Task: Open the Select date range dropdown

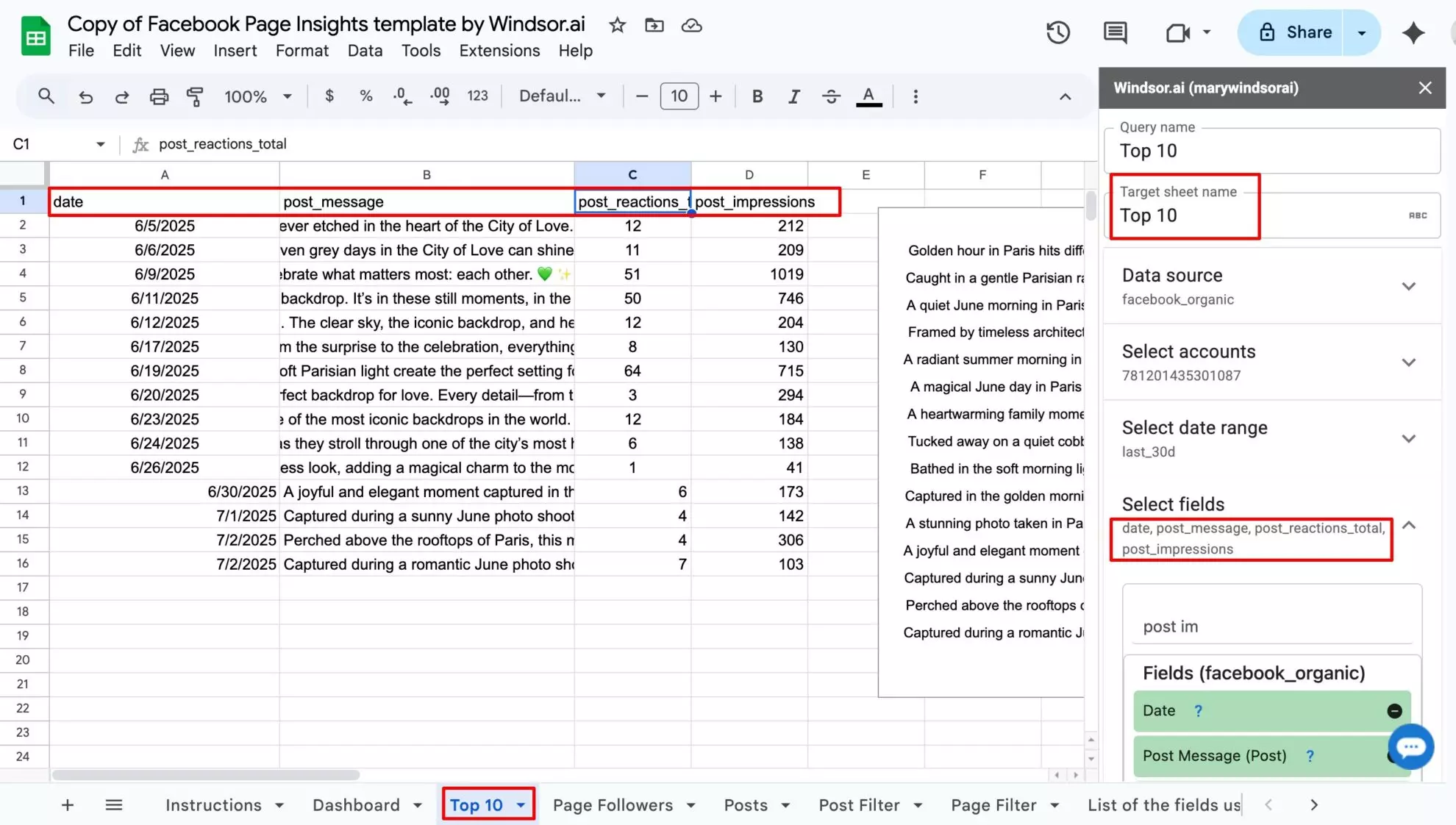Action: tap(1409, 438)
